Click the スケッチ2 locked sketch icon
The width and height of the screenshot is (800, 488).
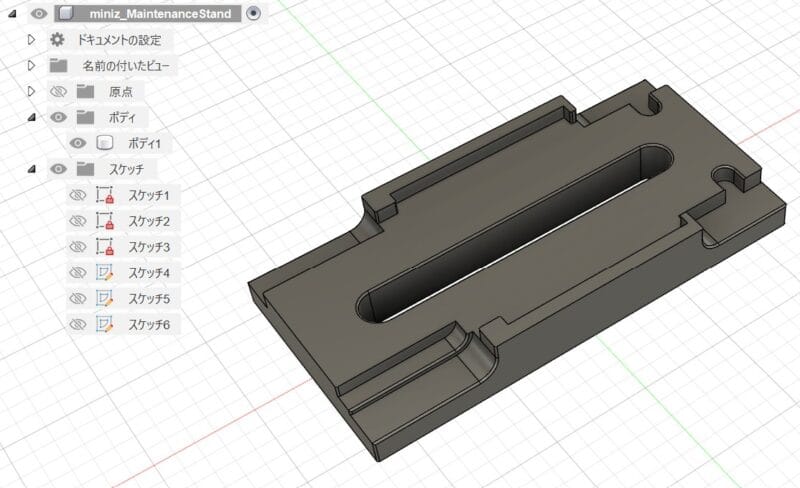click(x=104, y=221)
